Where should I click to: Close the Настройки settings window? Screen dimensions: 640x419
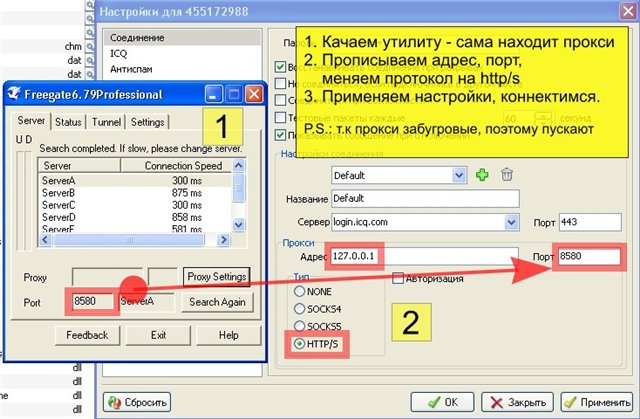point(628,11)
